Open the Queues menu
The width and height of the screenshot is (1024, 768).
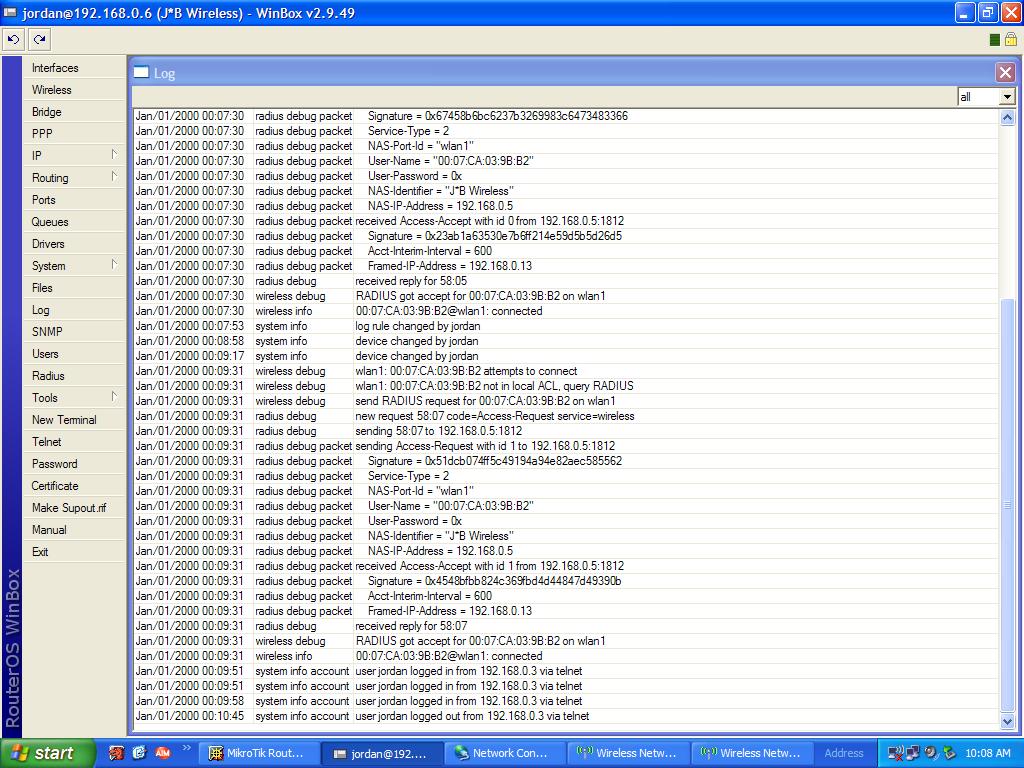point(74,222)
